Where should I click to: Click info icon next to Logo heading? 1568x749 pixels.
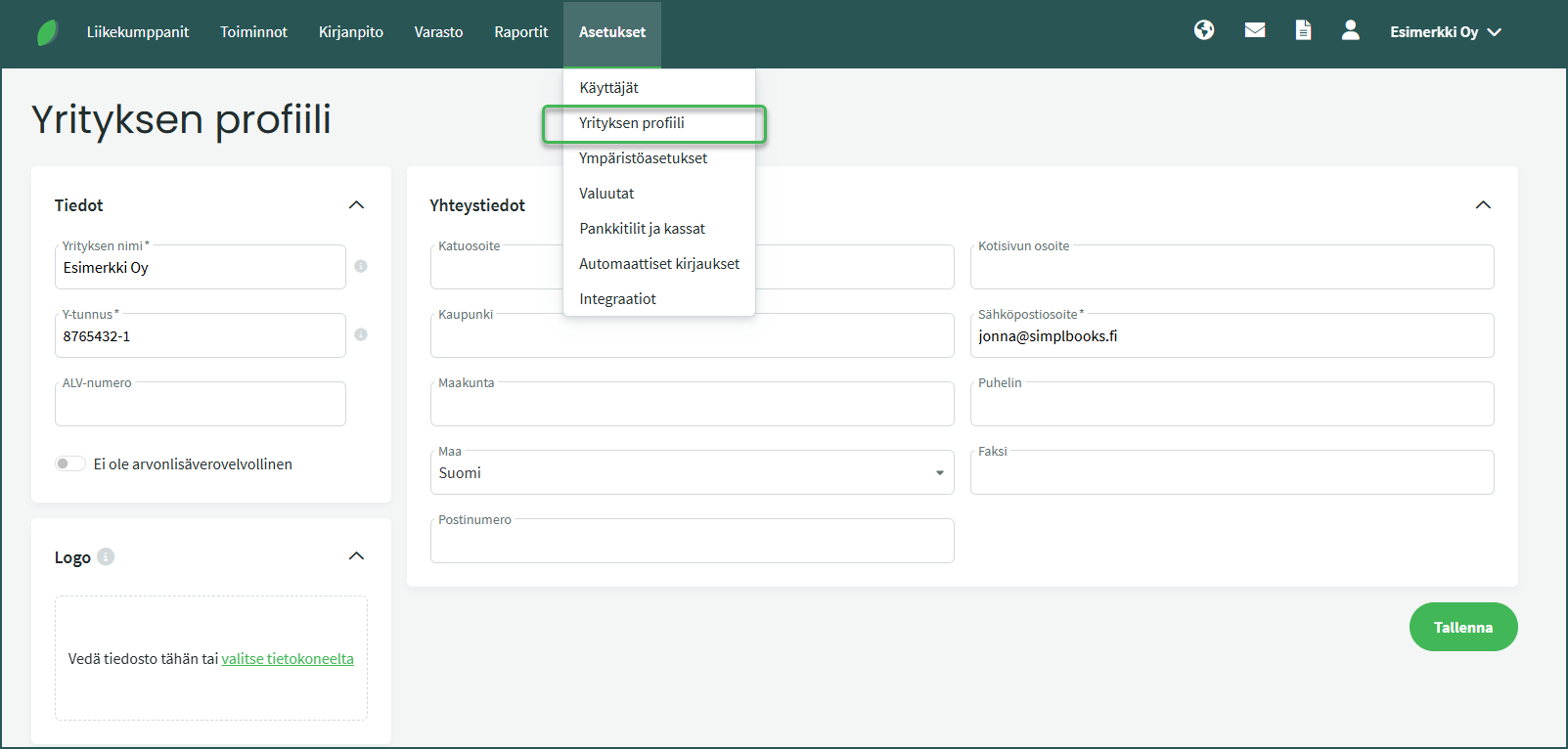click(x=106, y=556)
